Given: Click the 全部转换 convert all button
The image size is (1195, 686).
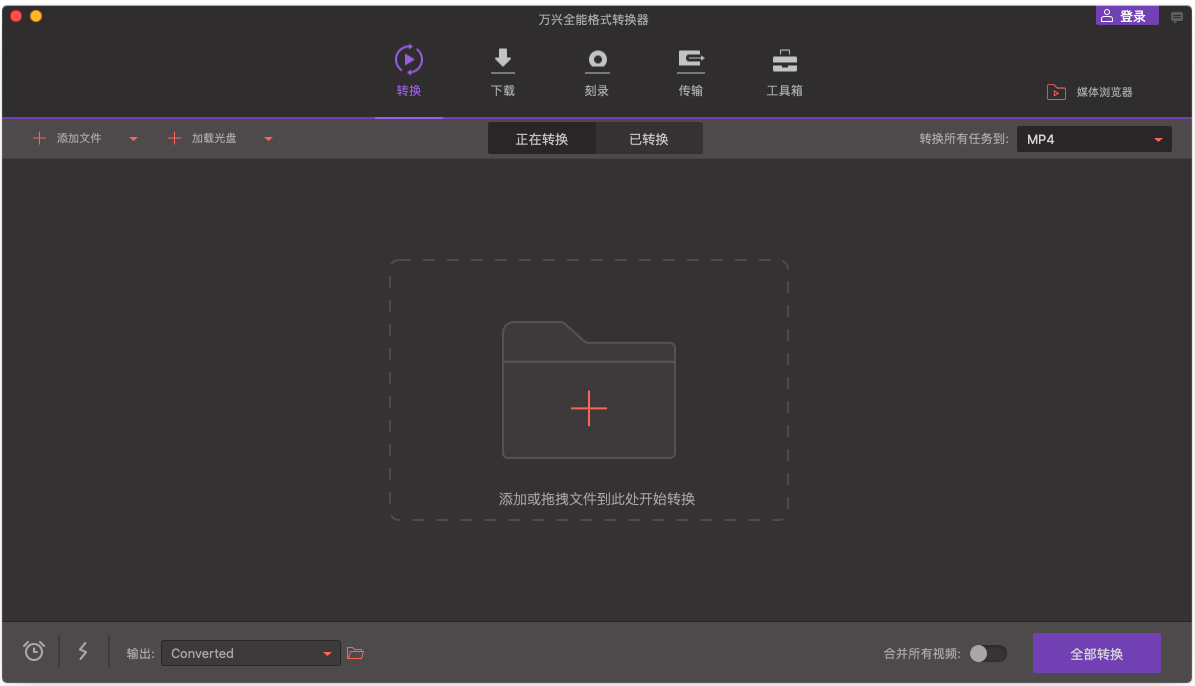Looking at the screenshot, I should pos(1096,653).
